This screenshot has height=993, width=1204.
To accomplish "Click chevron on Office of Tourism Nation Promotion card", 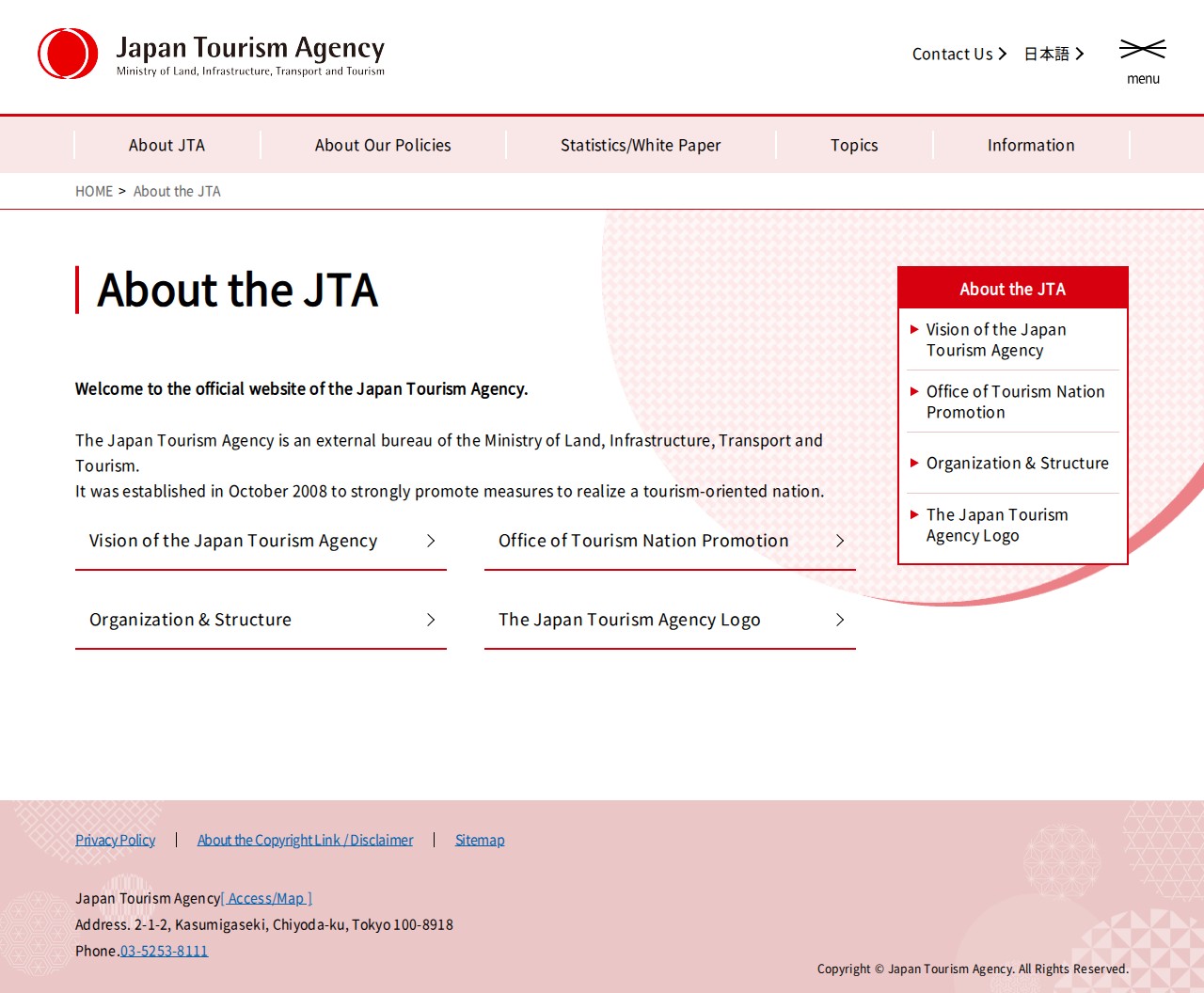I will coord(840,541).
